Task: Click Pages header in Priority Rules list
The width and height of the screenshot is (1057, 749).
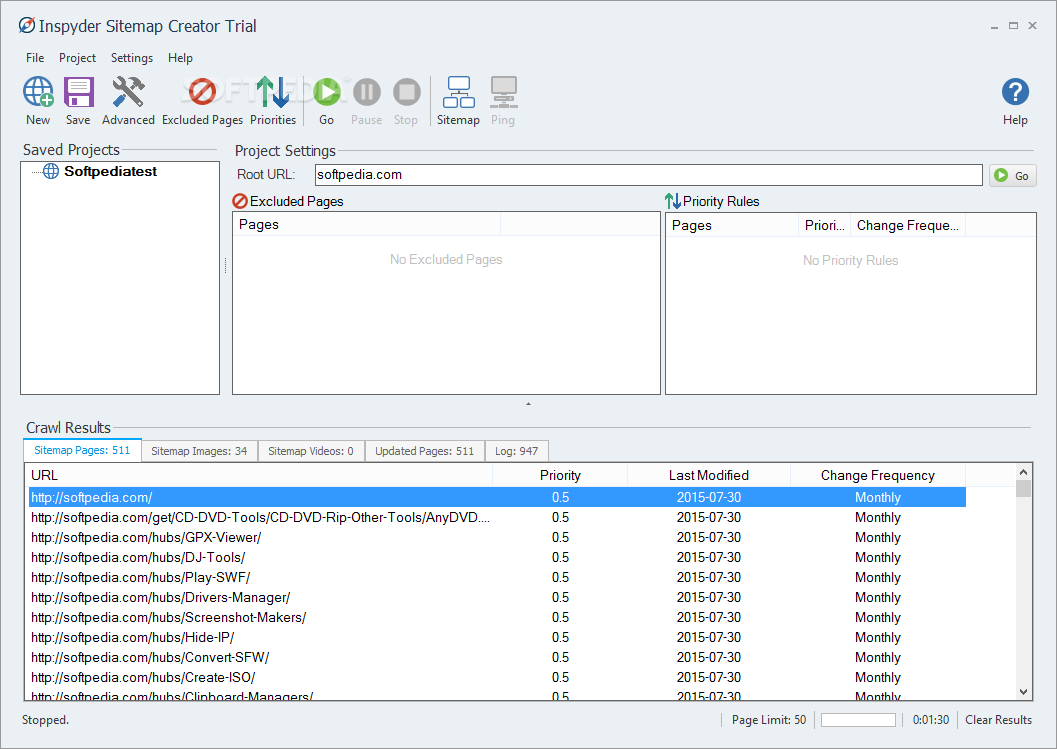Action: pos(732,225)
